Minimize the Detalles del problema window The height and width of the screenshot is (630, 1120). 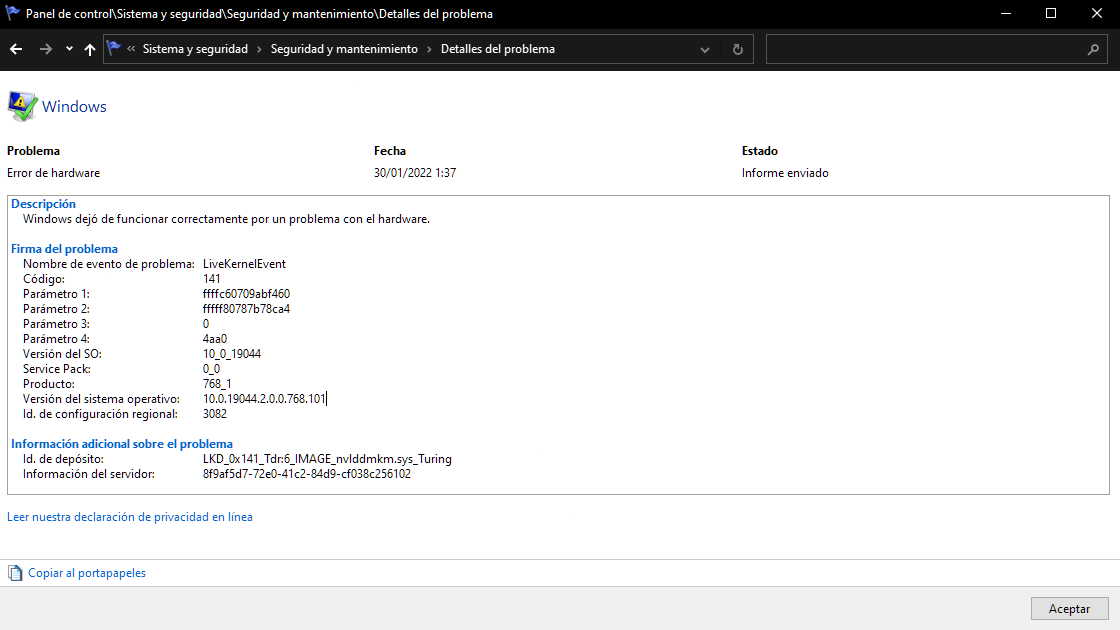click(1006, 14)
